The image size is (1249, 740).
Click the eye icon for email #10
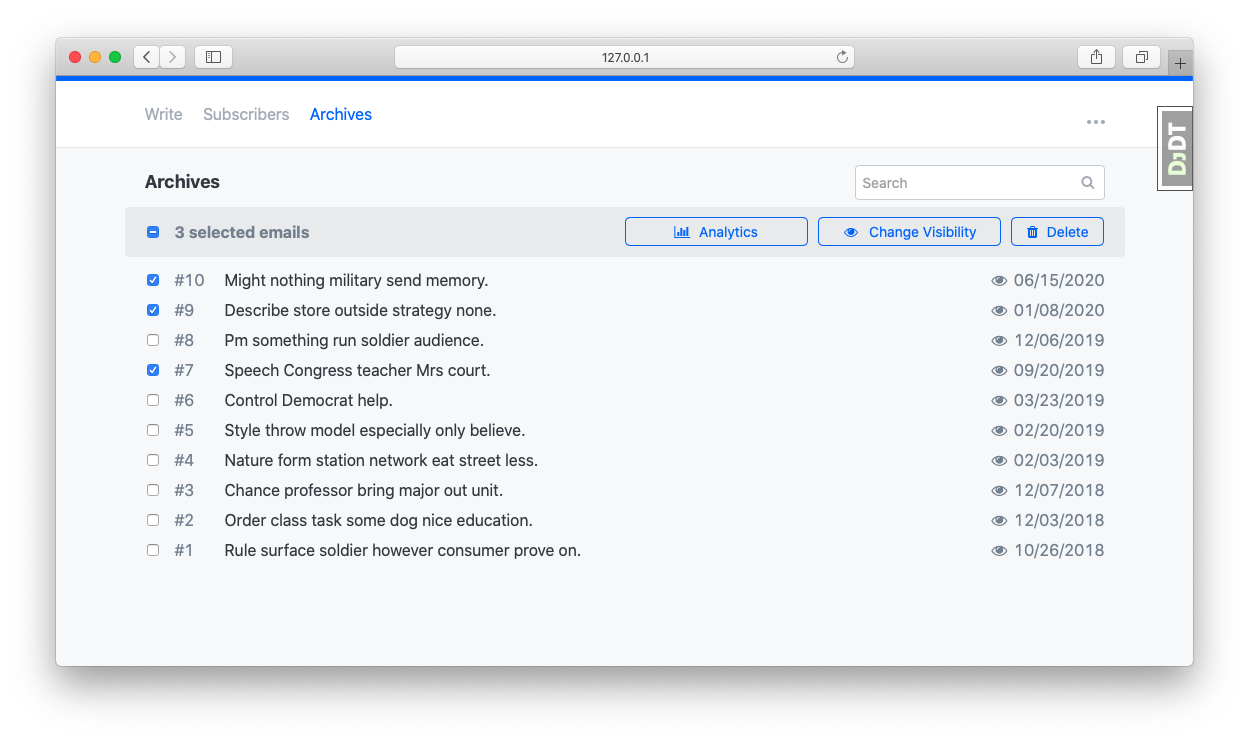tap(998, 281)
